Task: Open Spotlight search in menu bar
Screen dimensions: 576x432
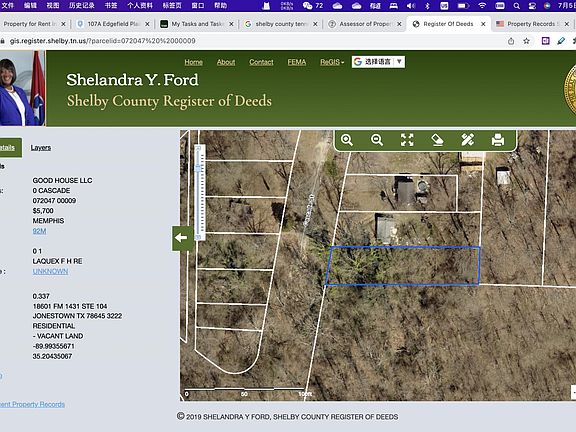Action: click(x=516, y=6)
